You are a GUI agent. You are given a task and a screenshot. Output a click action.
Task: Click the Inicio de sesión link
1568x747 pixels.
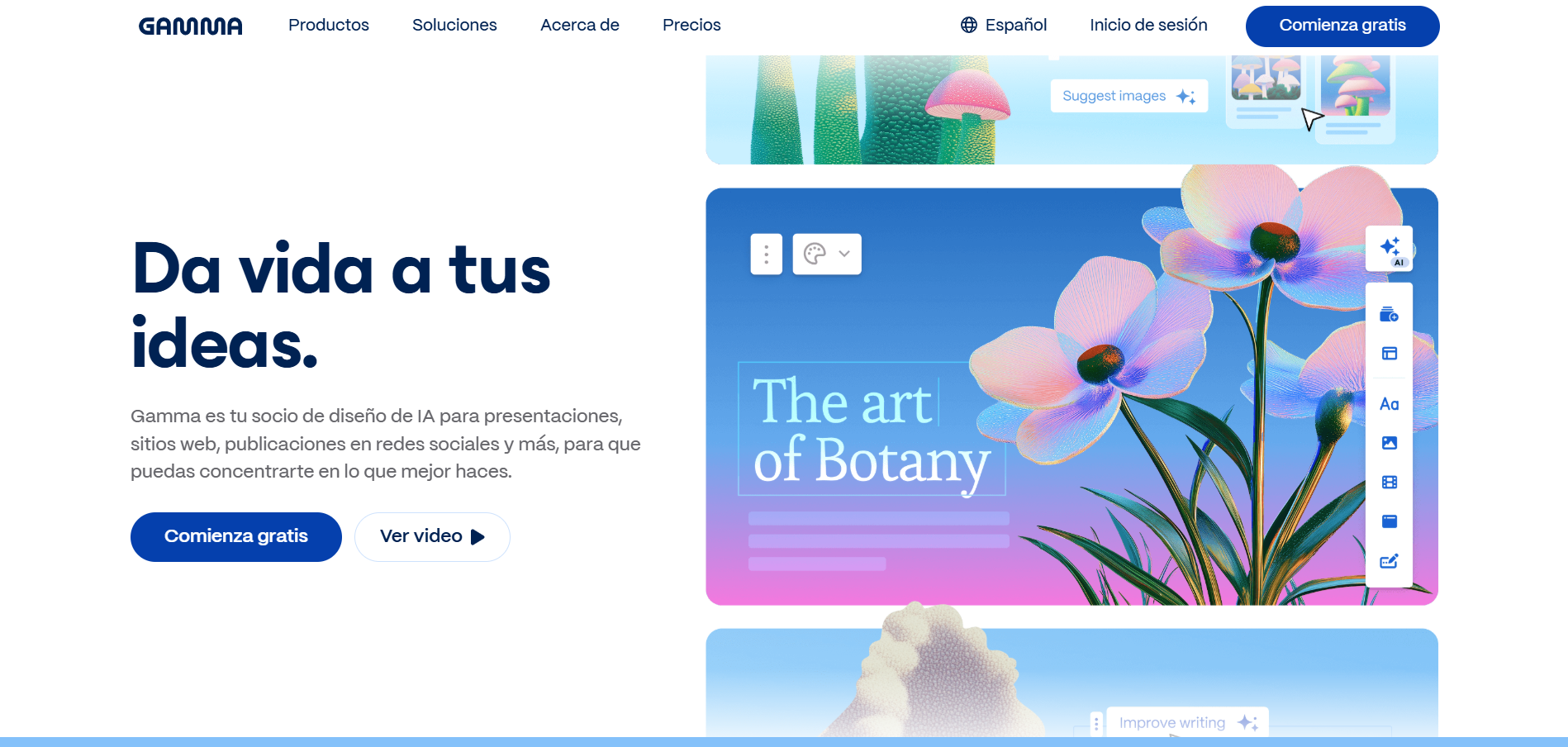[x=1148, y=26]
